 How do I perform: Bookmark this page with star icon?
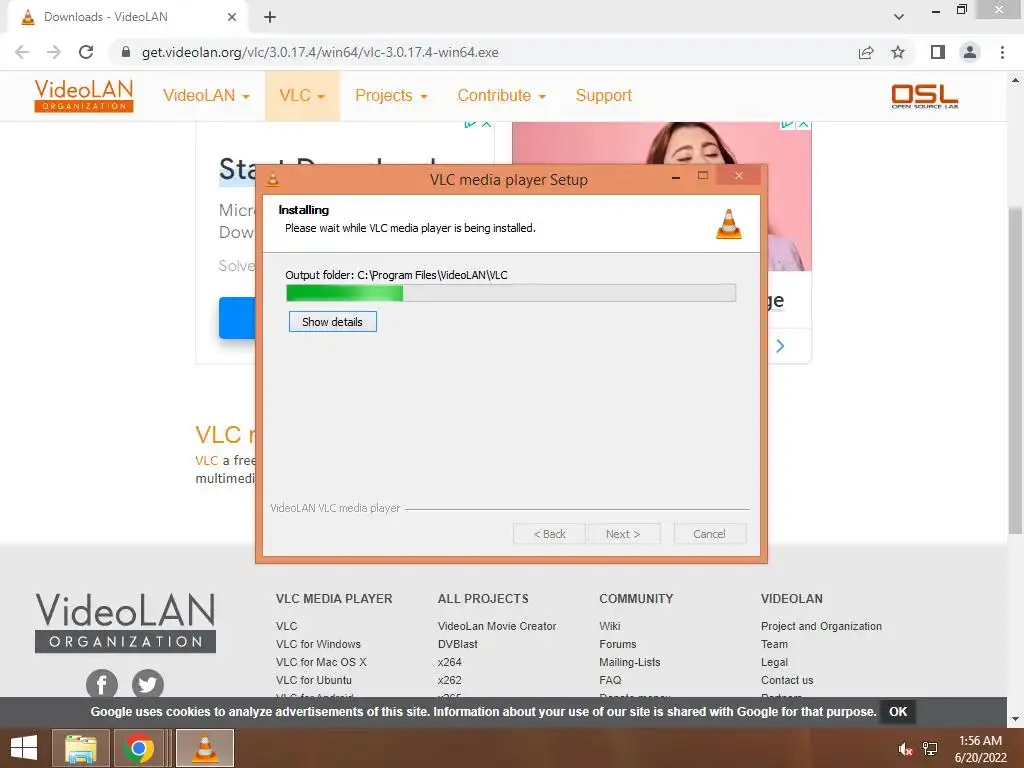[x=898, y=52]
